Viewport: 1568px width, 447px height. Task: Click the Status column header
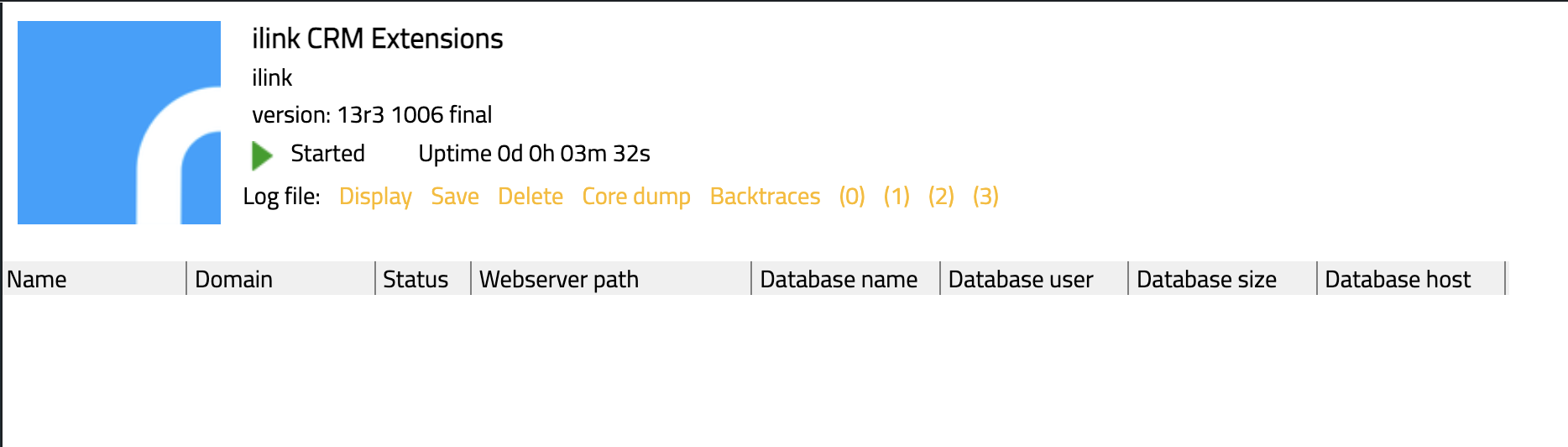pyautogui.click(x=416, y=279)
